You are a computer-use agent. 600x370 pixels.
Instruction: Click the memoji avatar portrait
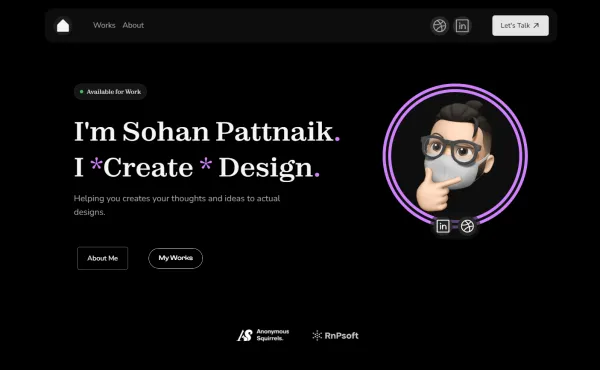click(455, 156)
